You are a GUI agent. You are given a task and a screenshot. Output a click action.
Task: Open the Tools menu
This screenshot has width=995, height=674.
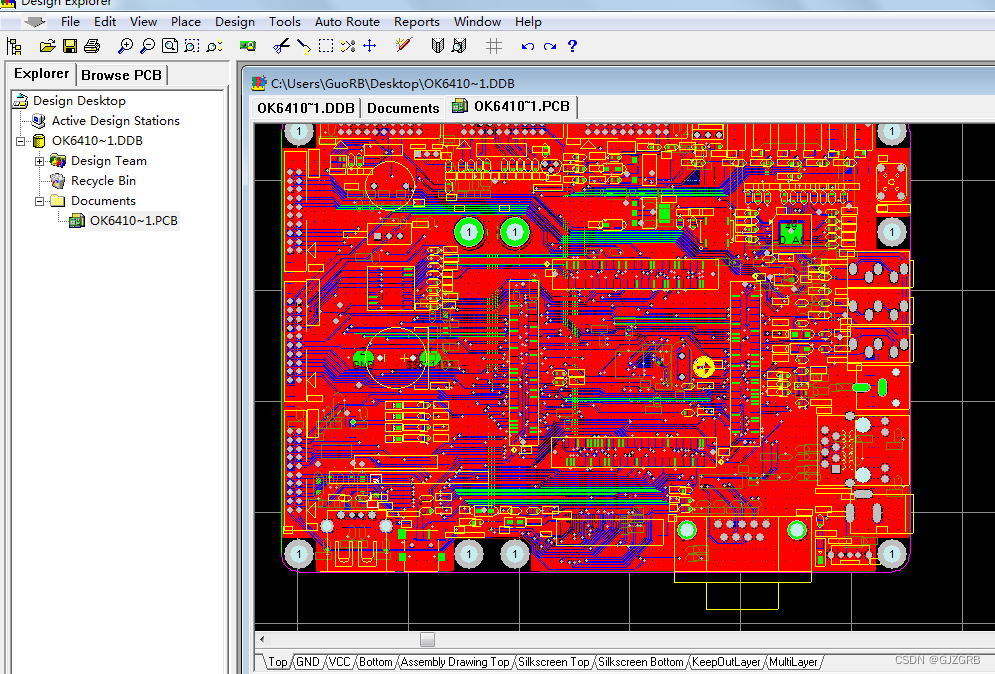click(285, 22)
